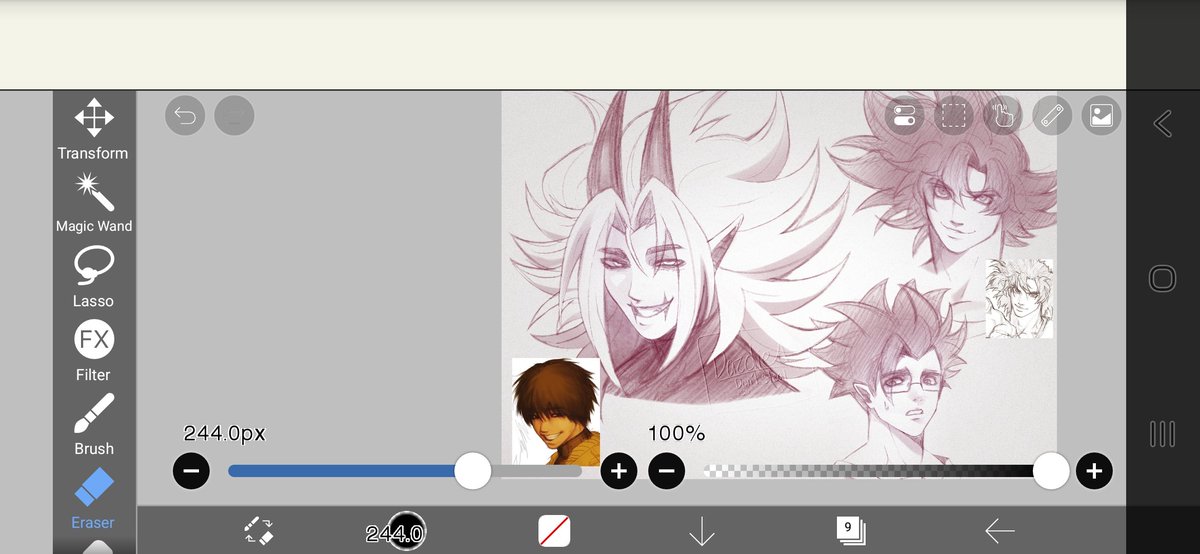Open the layers panel with 9 layers
The height and width of the screenshot is (554, 1200).
(x=850, y=530)
